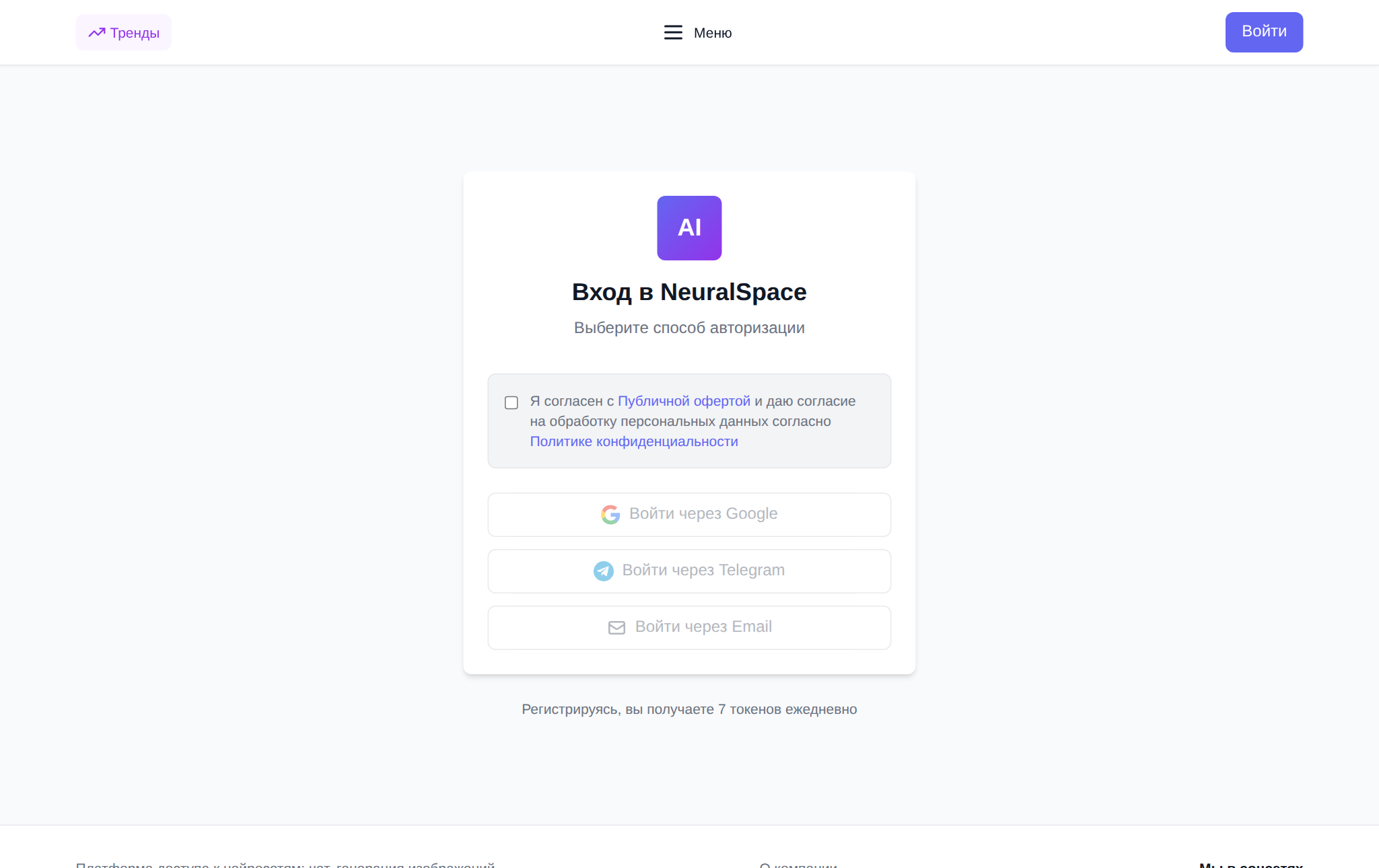Screen dimensions: 1379x868
Task: Tick the agreement checkbox
Action: point(511,402)
